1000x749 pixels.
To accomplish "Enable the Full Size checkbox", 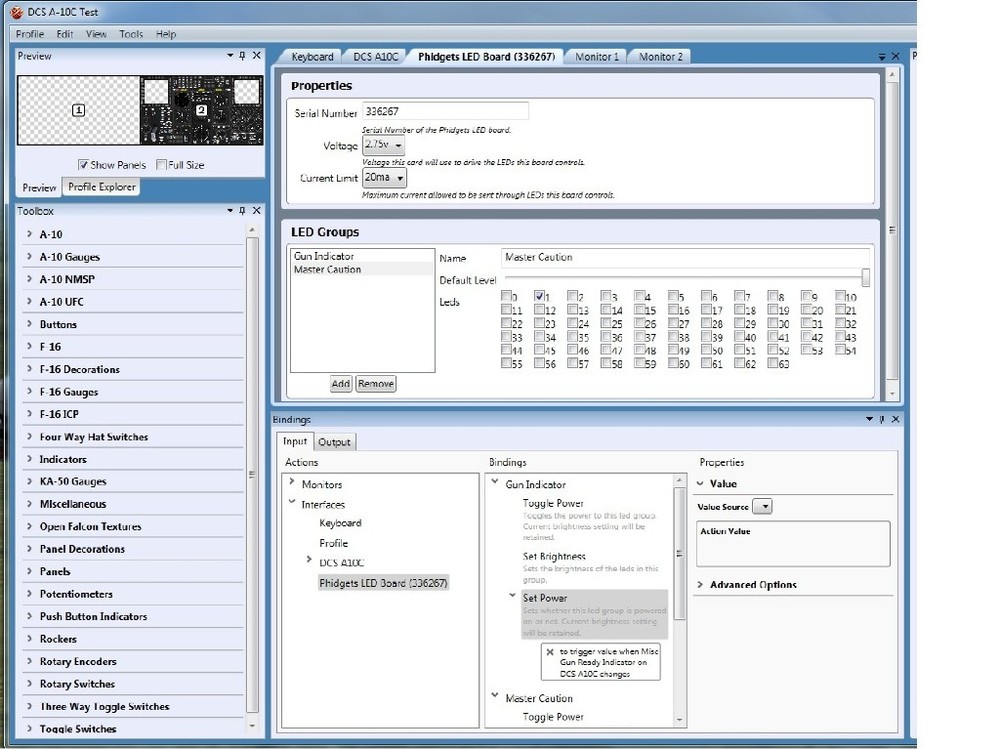I will 161,165.
